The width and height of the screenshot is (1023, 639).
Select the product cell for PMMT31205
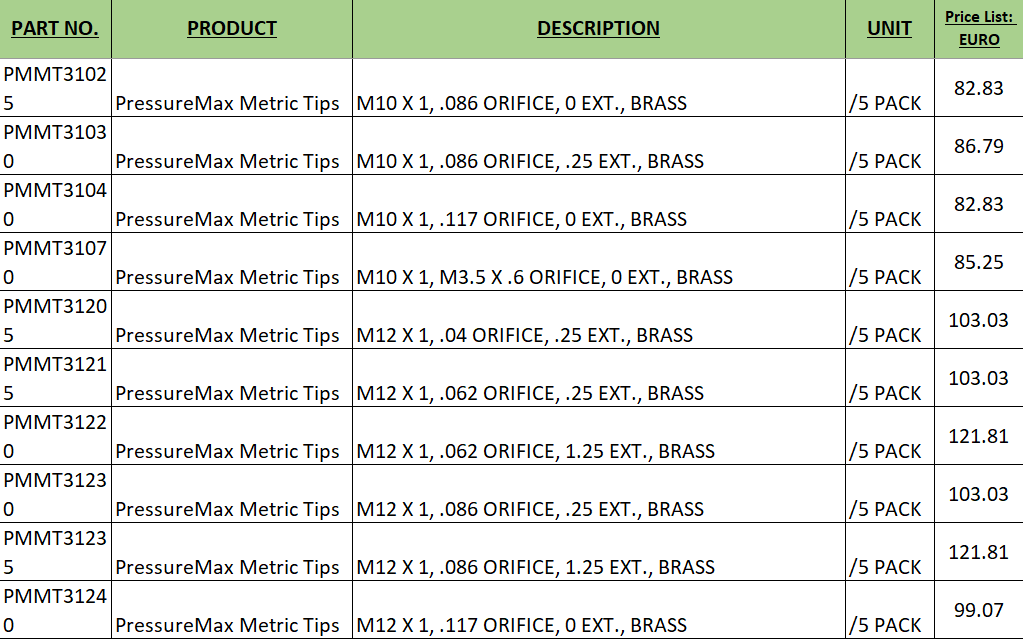point(232,320)
